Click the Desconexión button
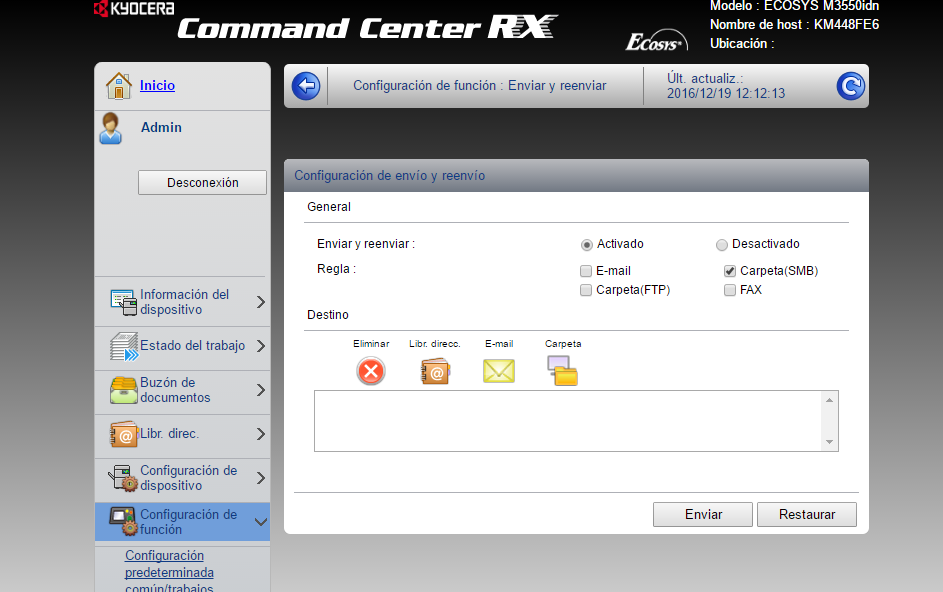Viewport: 943px width, 592px height. click(x=203, y=182)
